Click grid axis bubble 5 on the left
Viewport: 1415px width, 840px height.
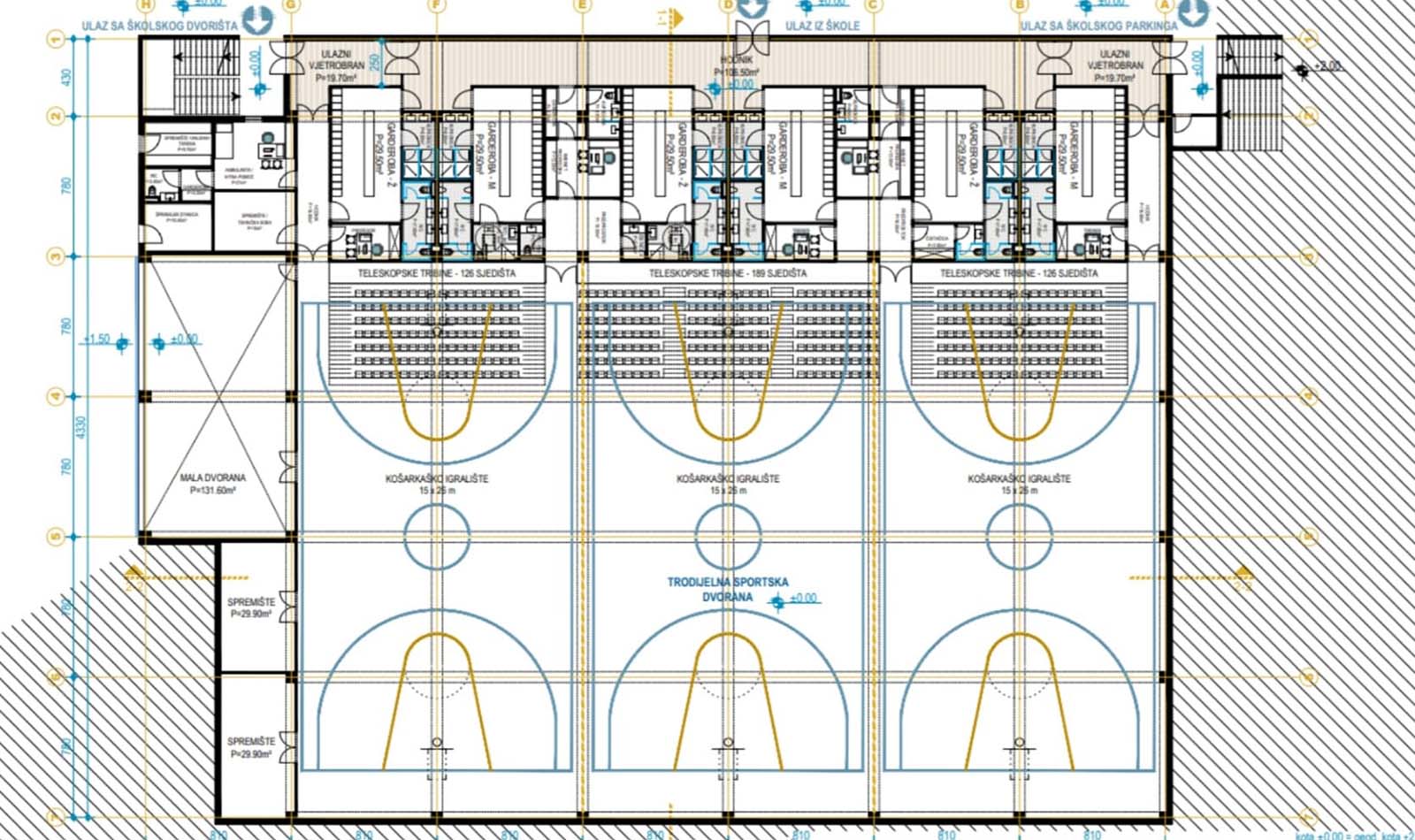(56, 537)
